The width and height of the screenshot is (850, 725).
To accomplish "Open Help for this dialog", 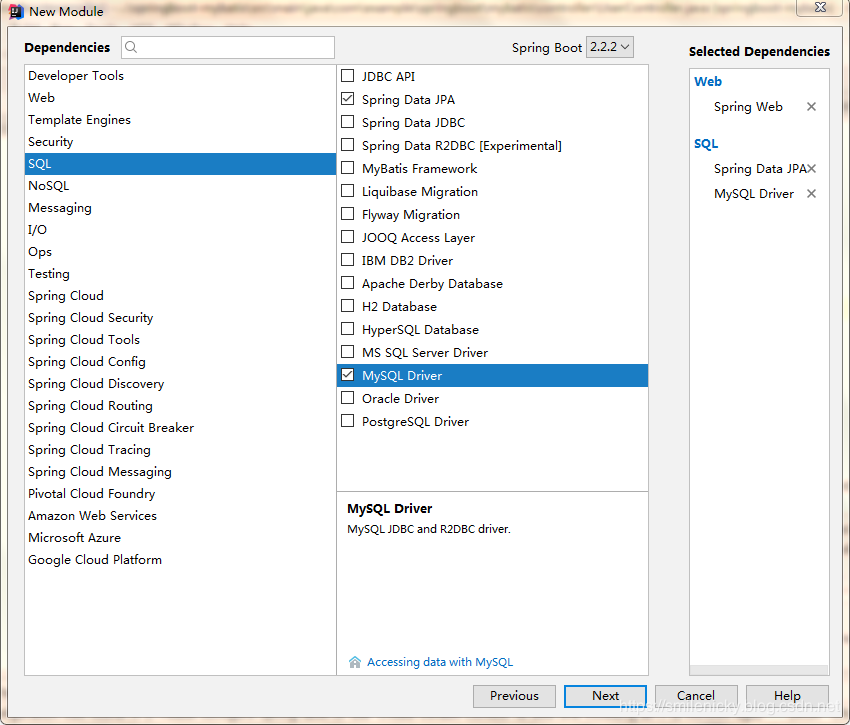I will click(787, 696).
